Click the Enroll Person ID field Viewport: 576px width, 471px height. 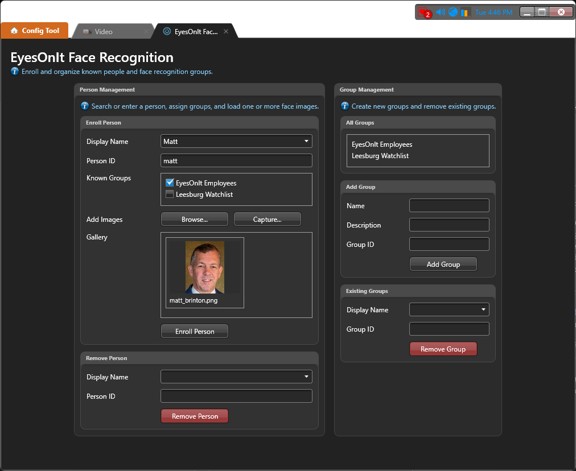pyautogui.click(x=236, y=161)
